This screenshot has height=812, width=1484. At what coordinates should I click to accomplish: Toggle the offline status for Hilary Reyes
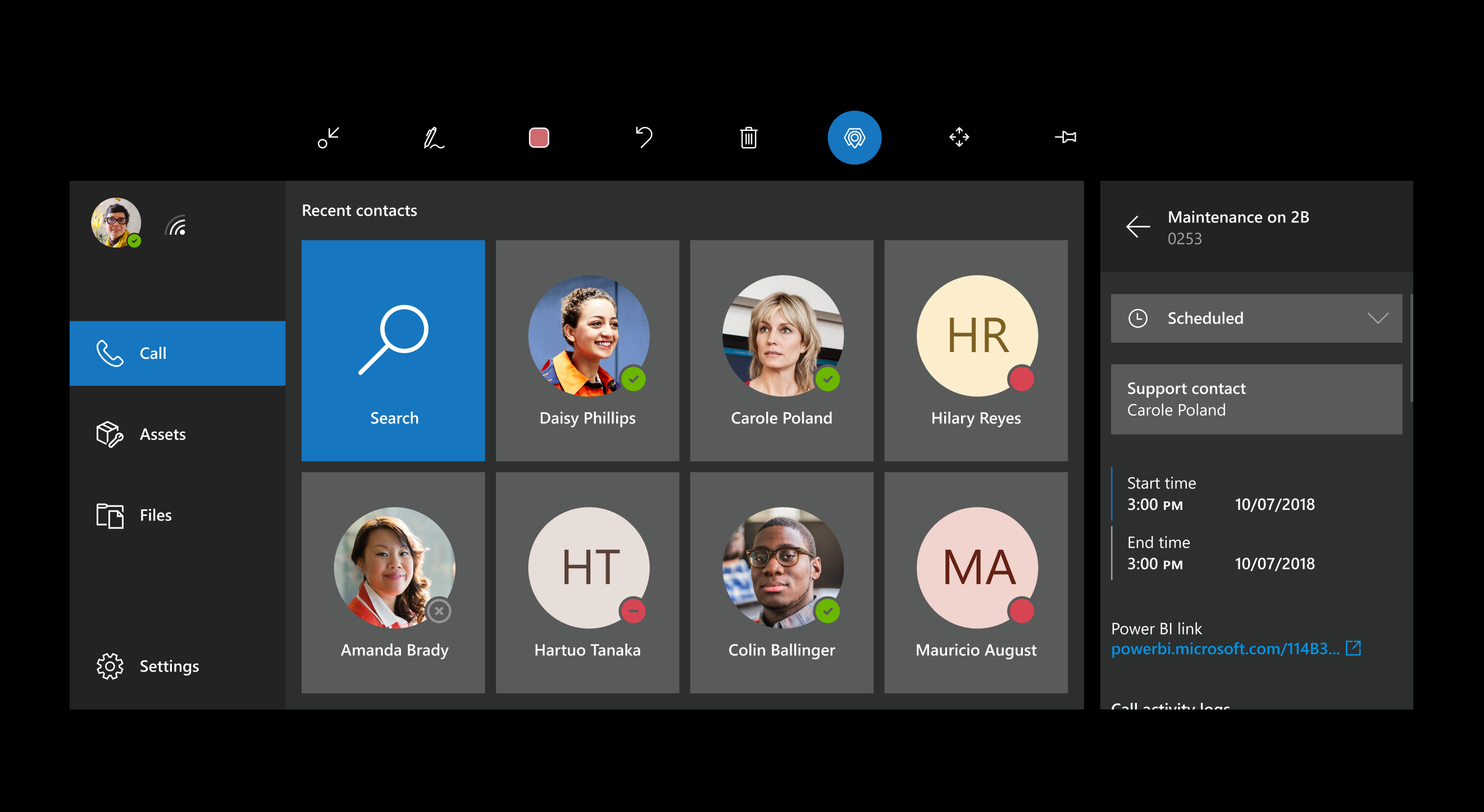1023,381
